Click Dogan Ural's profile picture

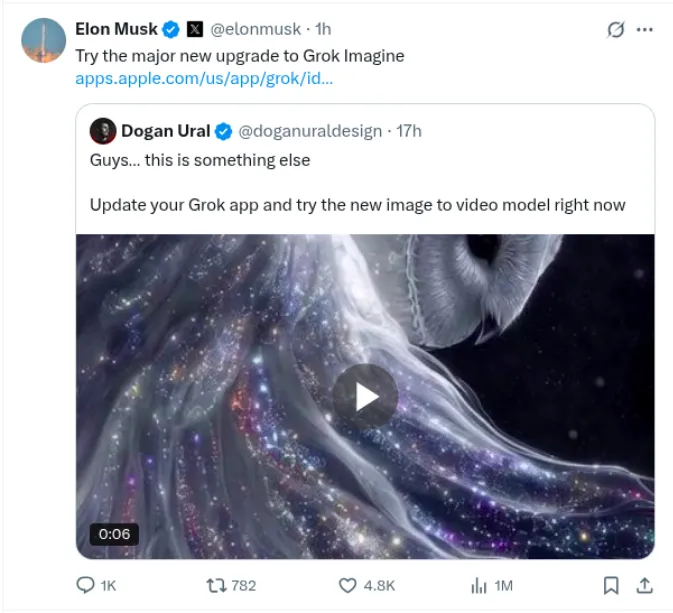pyautogui.click(x=102, y=131)
